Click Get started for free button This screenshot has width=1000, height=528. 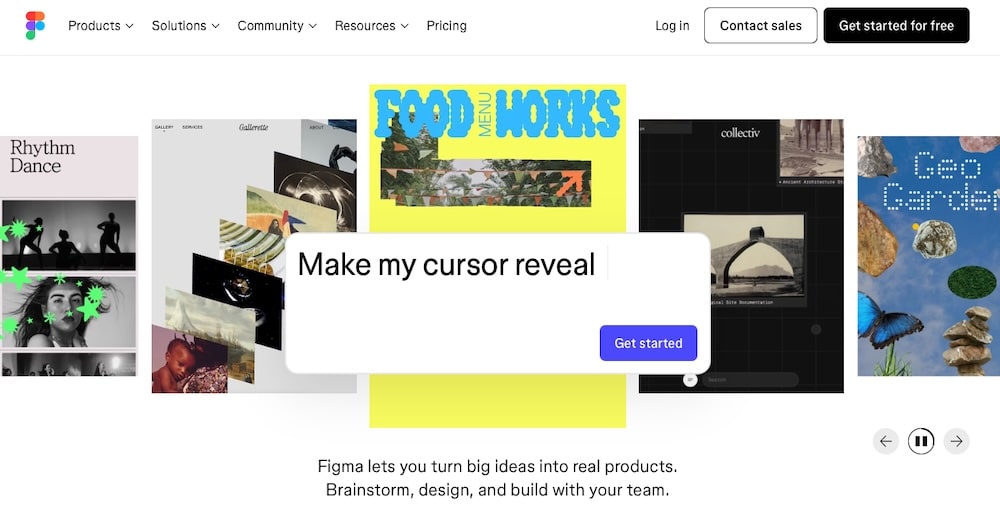[x=896, y=26]
